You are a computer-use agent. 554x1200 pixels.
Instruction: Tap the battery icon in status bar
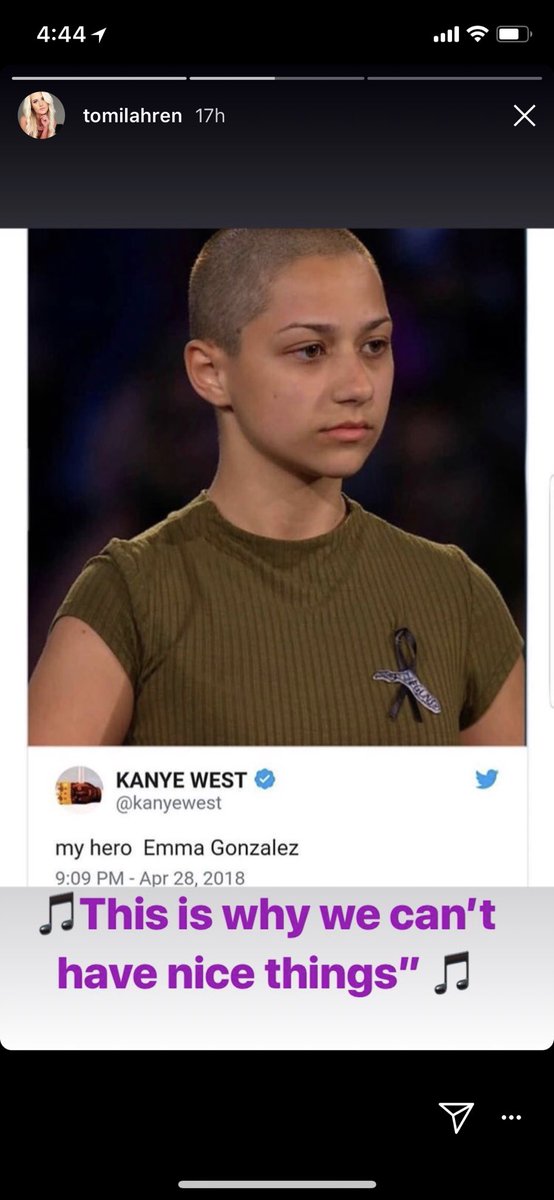(514, 34)
